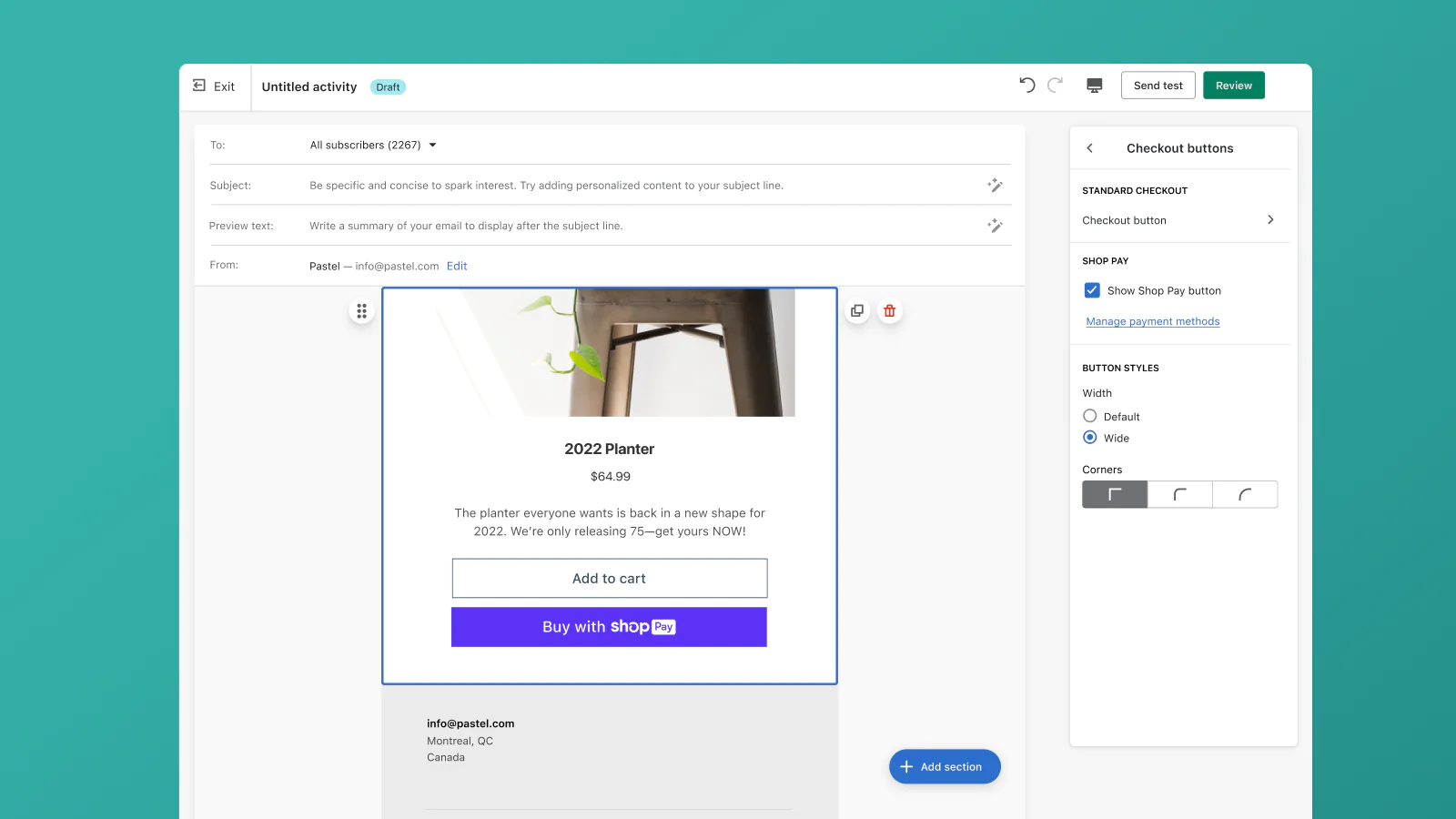The image size is (1456, 819).
Task: Delete the selected section
Action: (890, 311)
